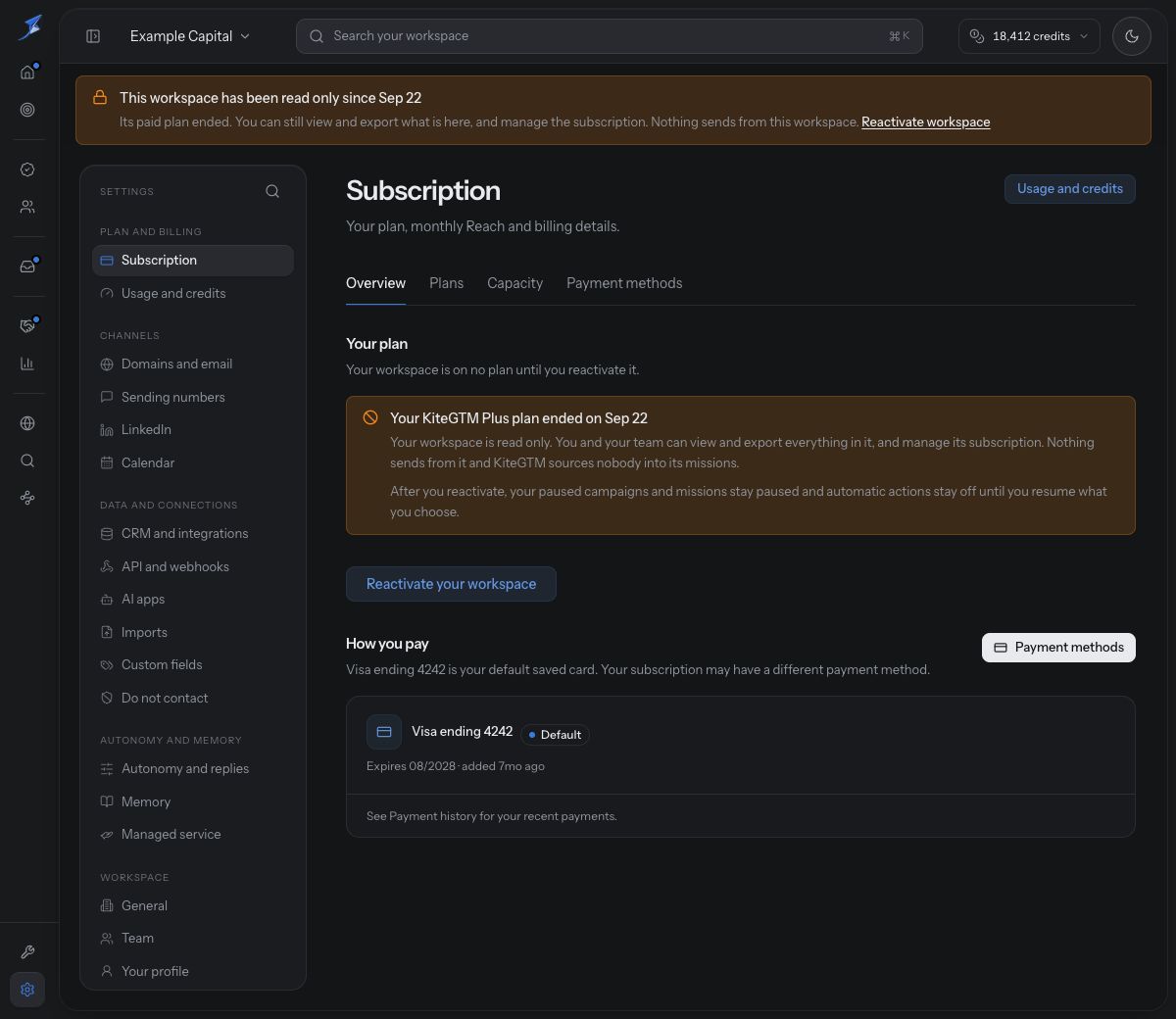Open the people contacts icon in rail

tap(27, 207)
